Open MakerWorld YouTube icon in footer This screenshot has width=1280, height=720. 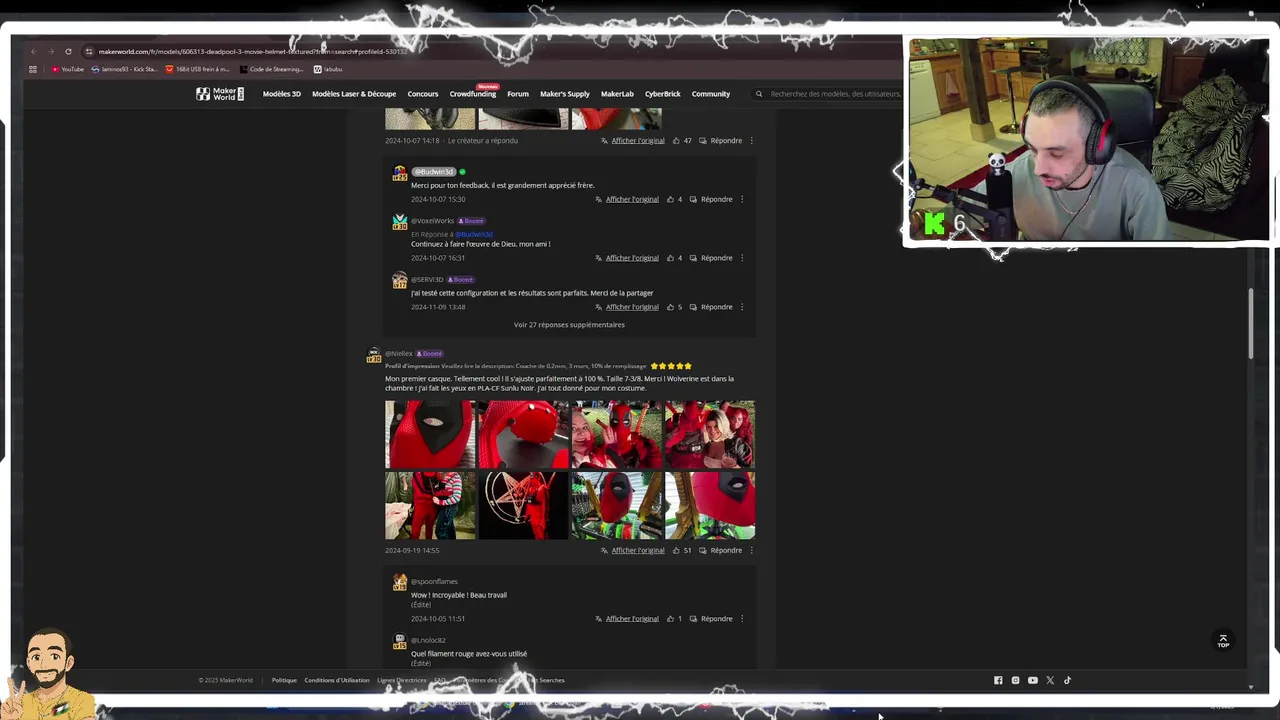click(x=1032, y=681)
